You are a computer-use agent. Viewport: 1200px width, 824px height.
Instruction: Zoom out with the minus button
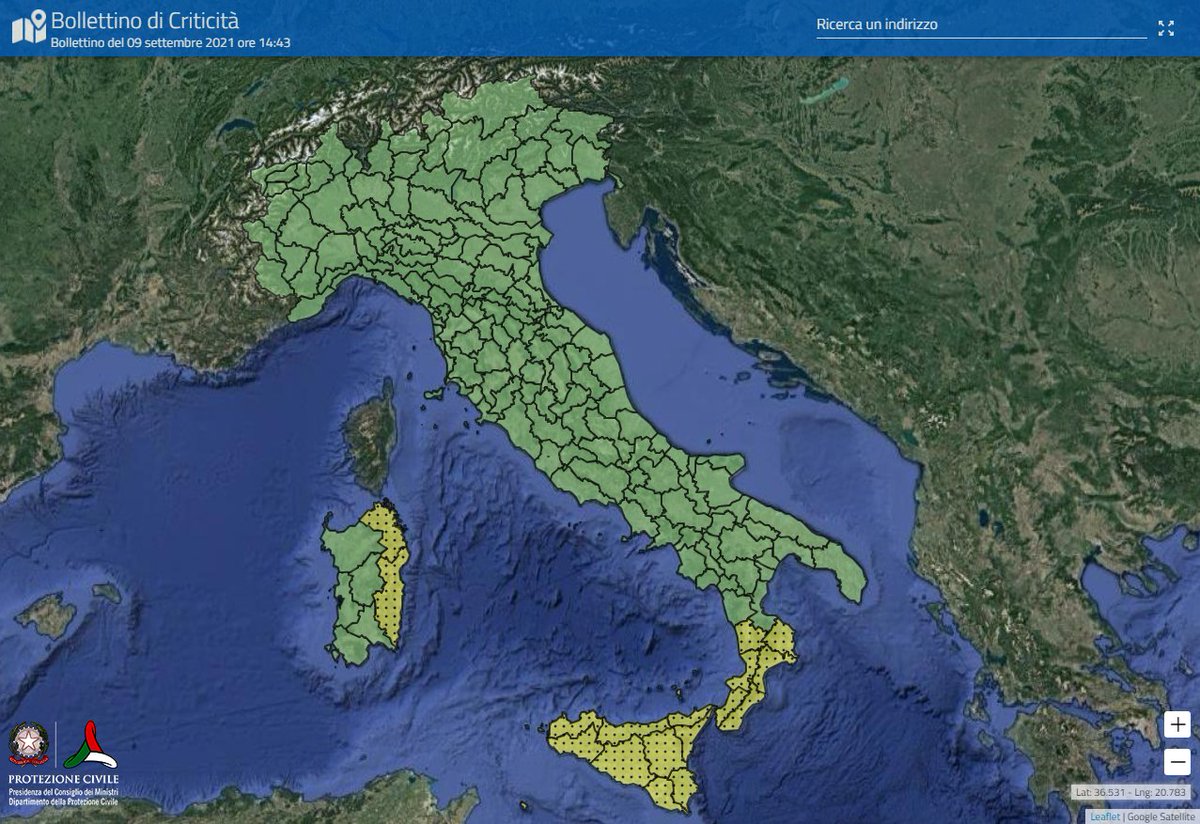click(1178, 761)
